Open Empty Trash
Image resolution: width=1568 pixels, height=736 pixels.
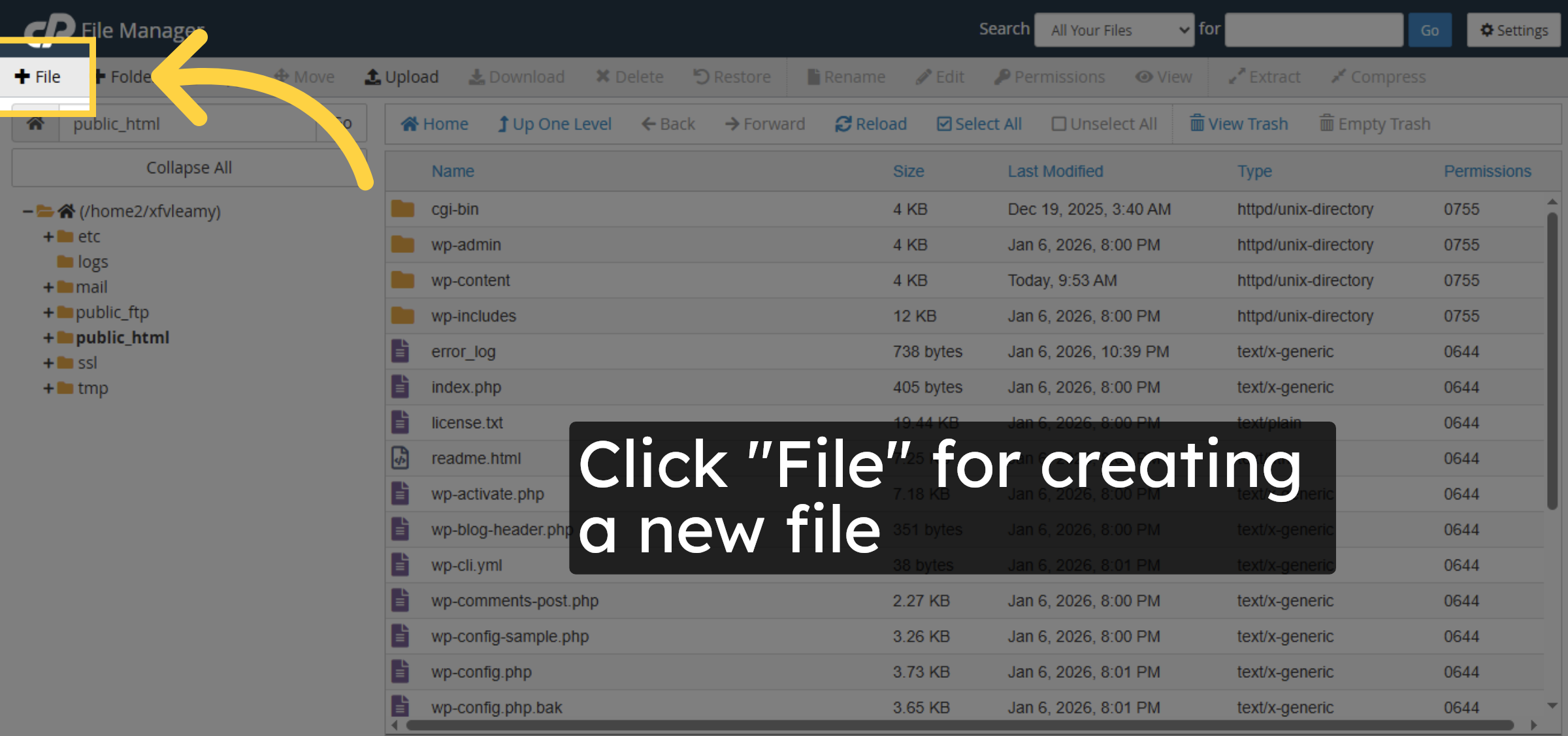tap(1374, 124)
